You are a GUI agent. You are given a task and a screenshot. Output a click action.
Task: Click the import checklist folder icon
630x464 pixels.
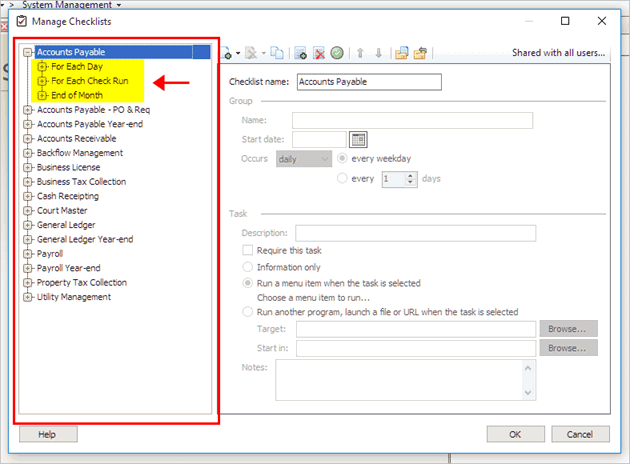(401, 53)
